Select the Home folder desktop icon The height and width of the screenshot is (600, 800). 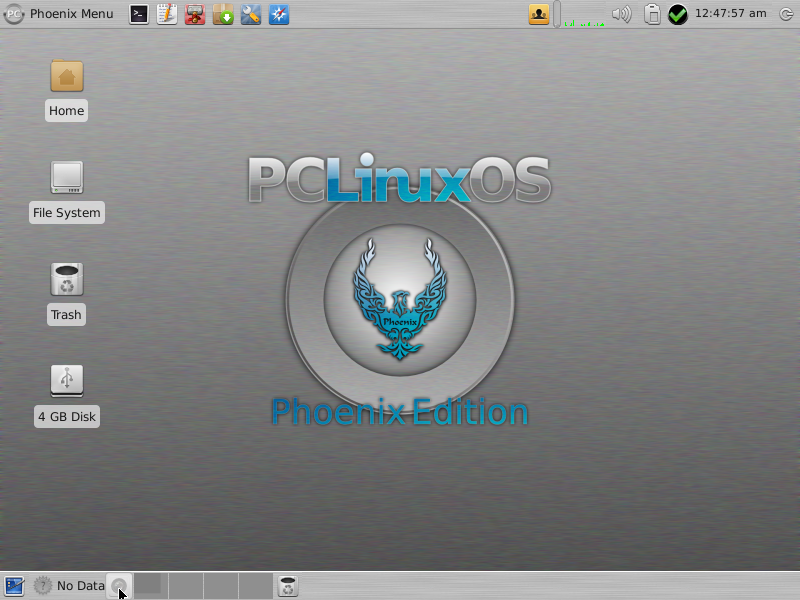point(67,76)
